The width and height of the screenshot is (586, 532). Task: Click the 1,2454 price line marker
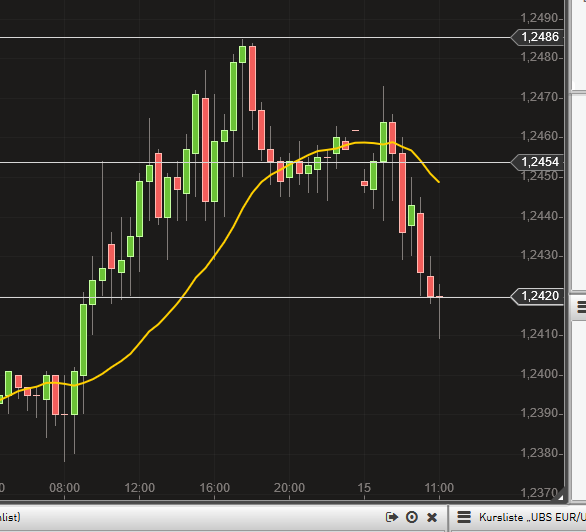tap(537, 162)
